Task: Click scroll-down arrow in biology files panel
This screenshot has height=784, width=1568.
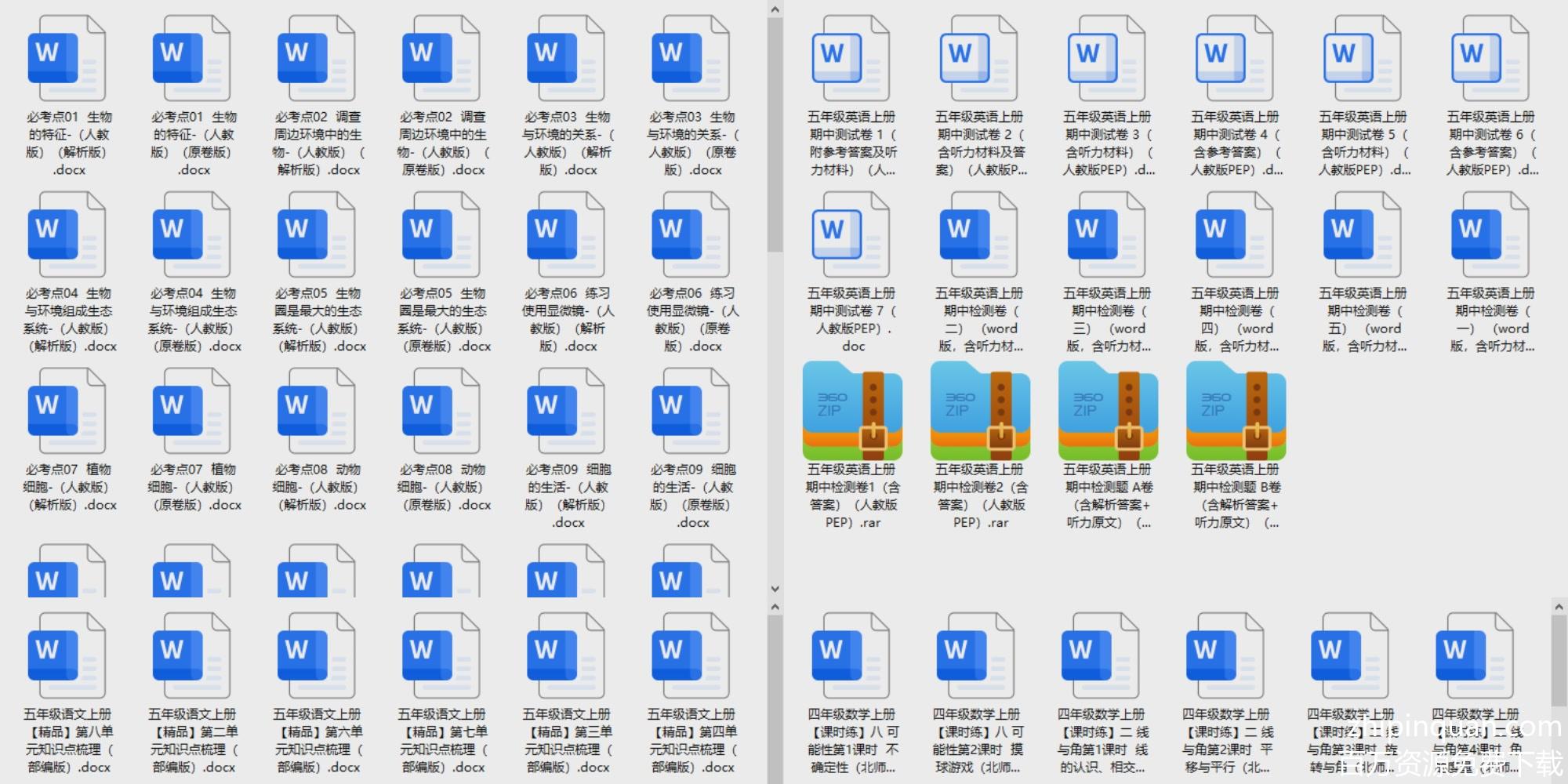Action: click(775, 589)
